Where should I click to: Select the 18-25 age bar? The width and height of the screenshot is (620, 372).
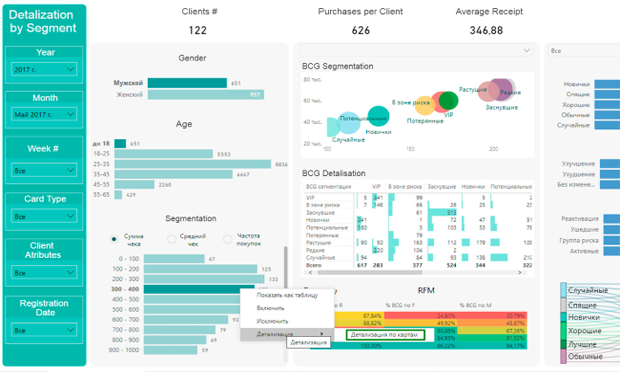[x=163, y=154]
